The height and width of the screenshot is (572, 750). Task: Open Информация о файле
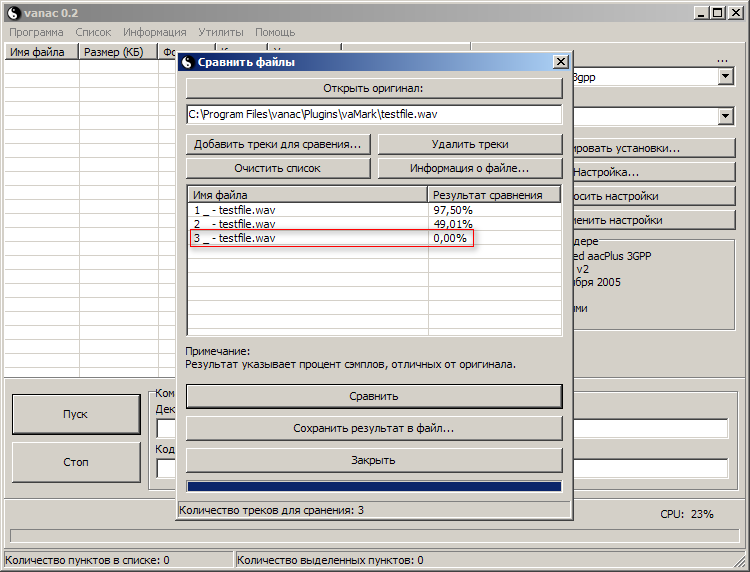[x=469, y=168]
